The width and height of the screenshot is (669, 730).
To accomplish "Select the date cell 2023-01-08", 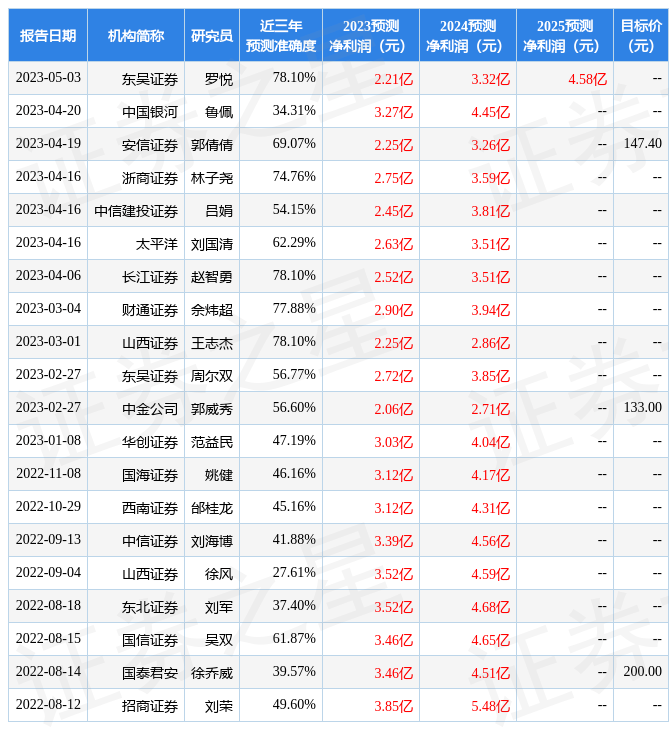I will (x=48, y=441).
